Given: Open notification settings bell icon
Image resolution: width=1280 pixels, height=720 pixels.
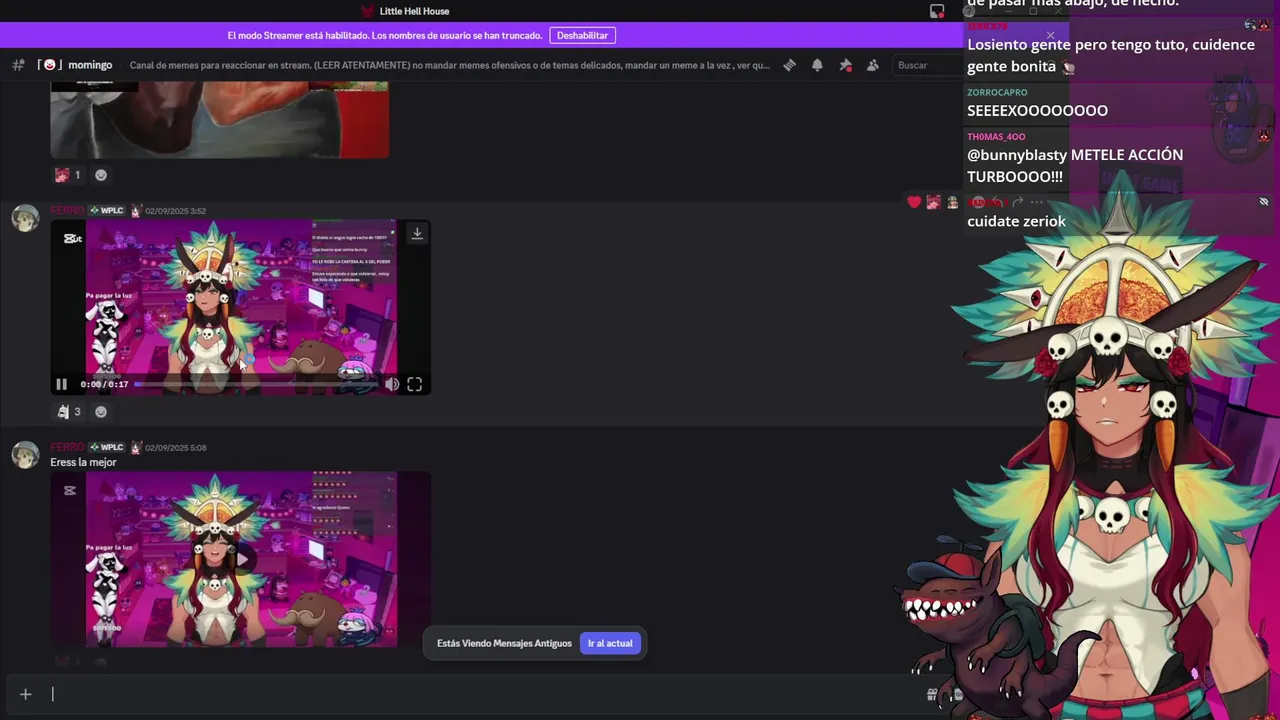Looking at the screenshot, I should [817, 65].
